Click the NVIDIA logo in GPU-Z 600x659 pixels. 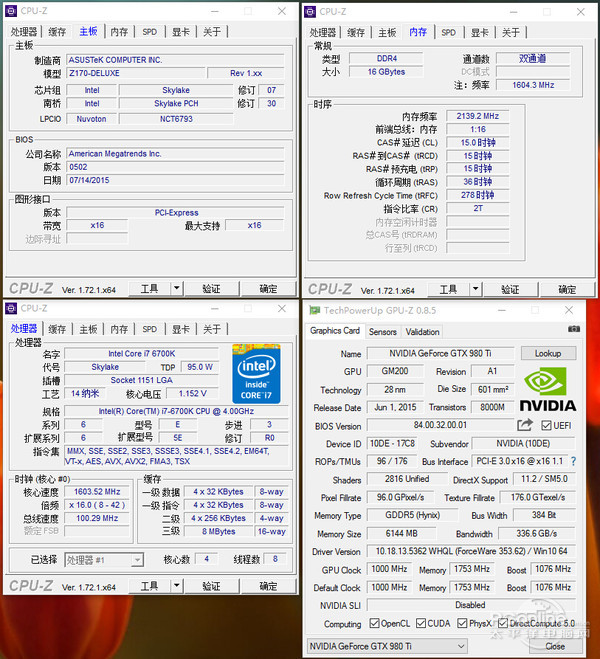[x=548, y=389]
